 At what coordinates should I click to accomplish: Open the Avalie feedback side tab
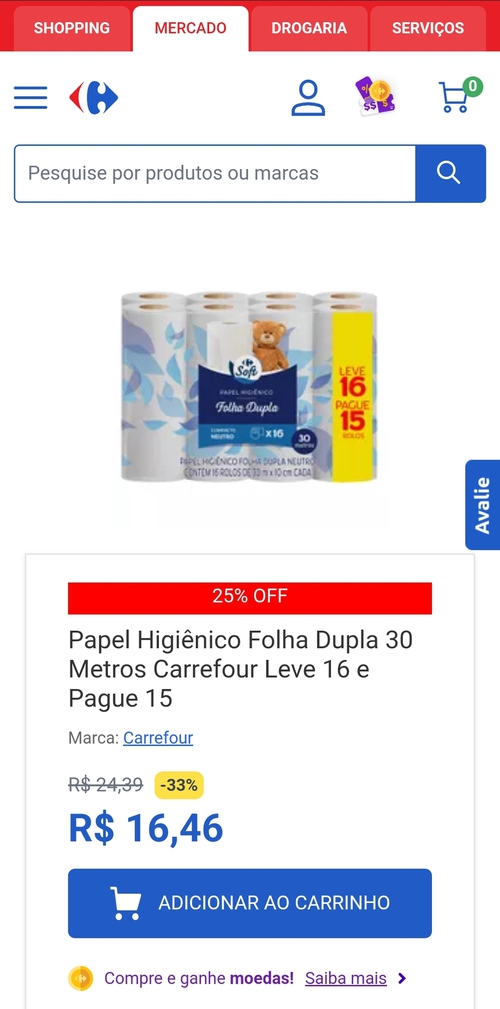pyautogui.click(x=483, y=504)
